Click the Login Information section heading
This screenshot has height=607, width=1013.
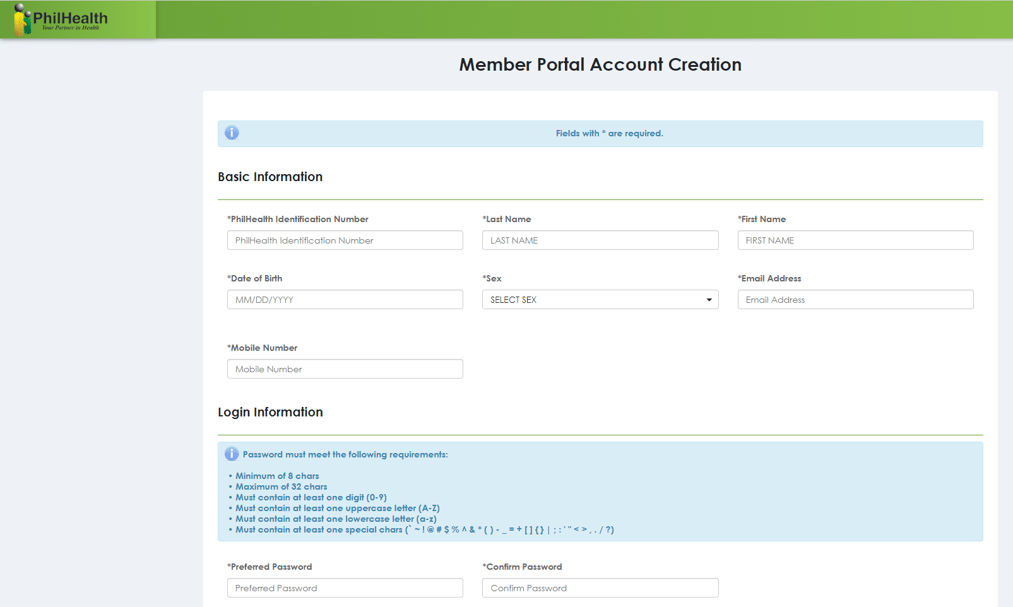pos(270,412)
